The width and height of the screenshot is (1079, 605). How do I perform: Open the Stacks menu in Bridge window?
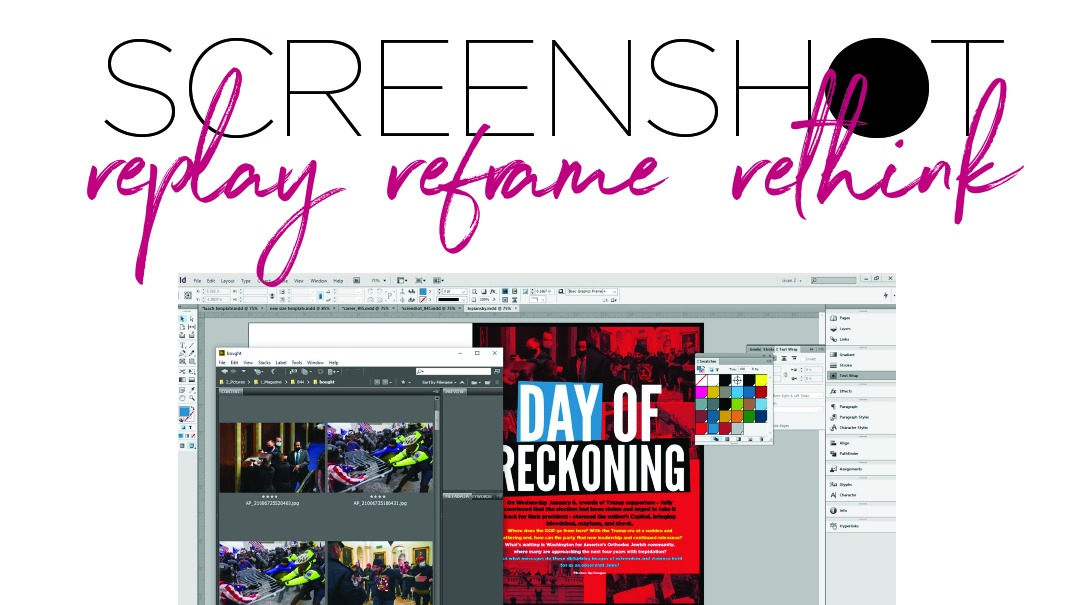click(x=264, y=362)
